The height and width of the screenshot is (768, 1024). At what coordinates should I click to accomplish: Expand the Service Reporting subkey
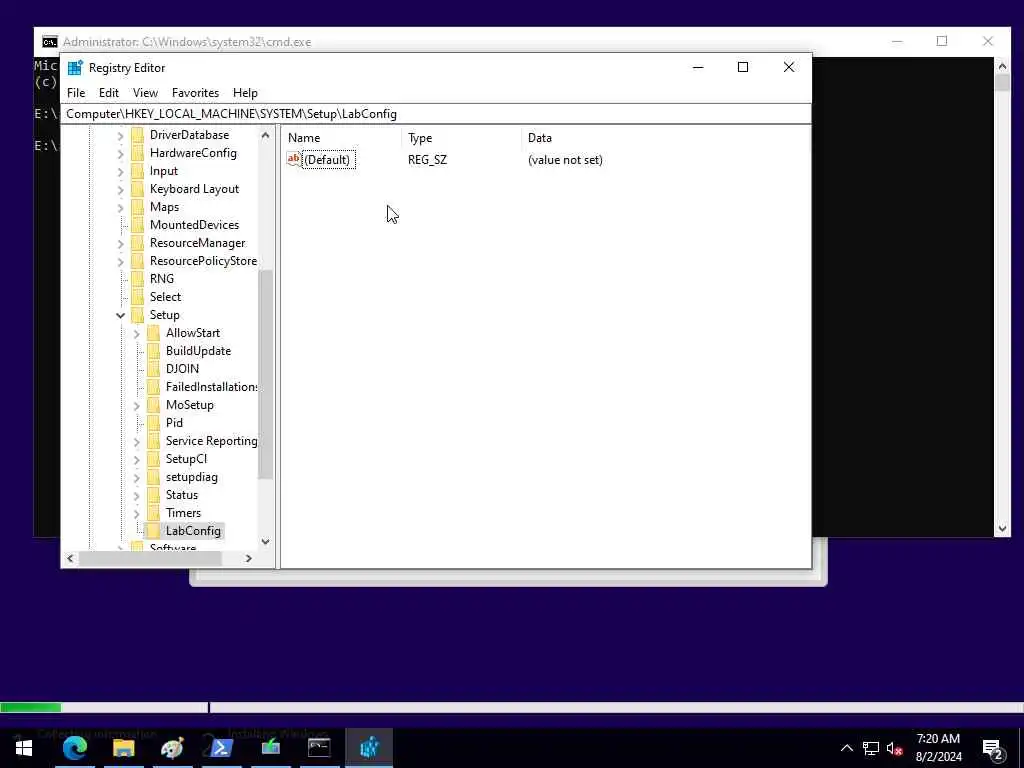[136, 441]
